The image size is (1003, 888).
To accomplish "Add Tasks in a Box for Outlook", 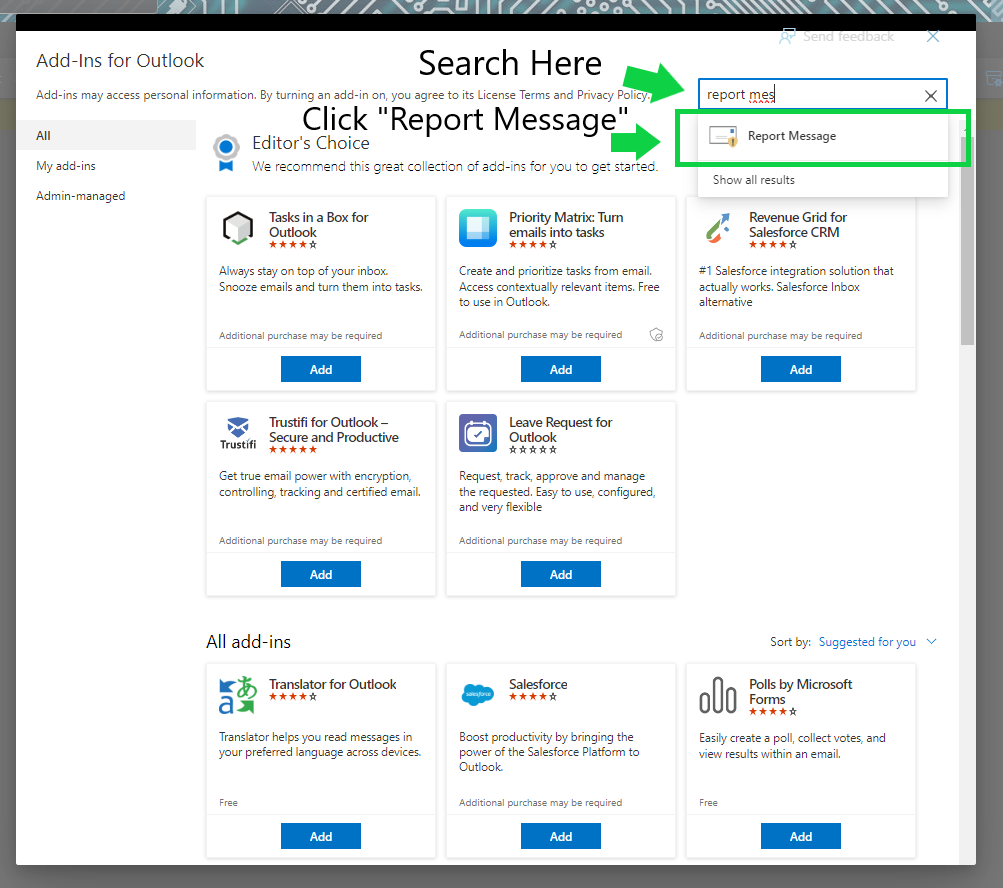I will [320, 369].
